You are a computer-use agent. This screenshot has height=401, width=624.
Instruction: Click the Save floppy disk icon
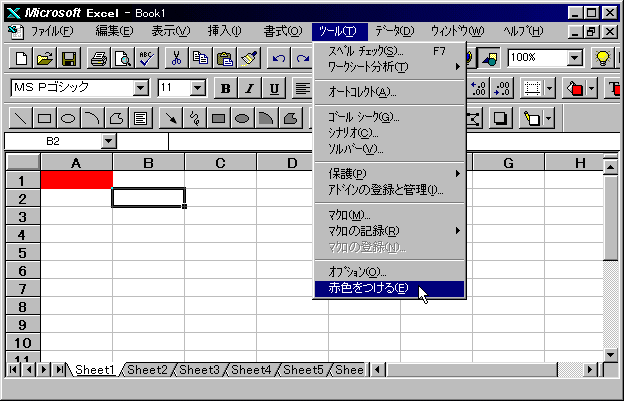click(x=68, y=59)
